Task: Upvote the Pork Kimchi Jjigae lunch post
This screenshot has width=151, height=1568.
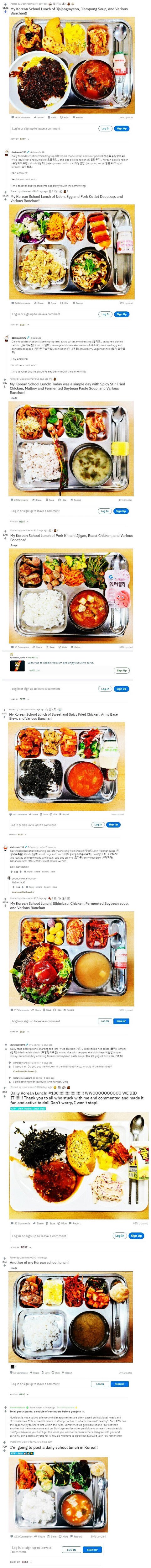Action: click(5, 531)
